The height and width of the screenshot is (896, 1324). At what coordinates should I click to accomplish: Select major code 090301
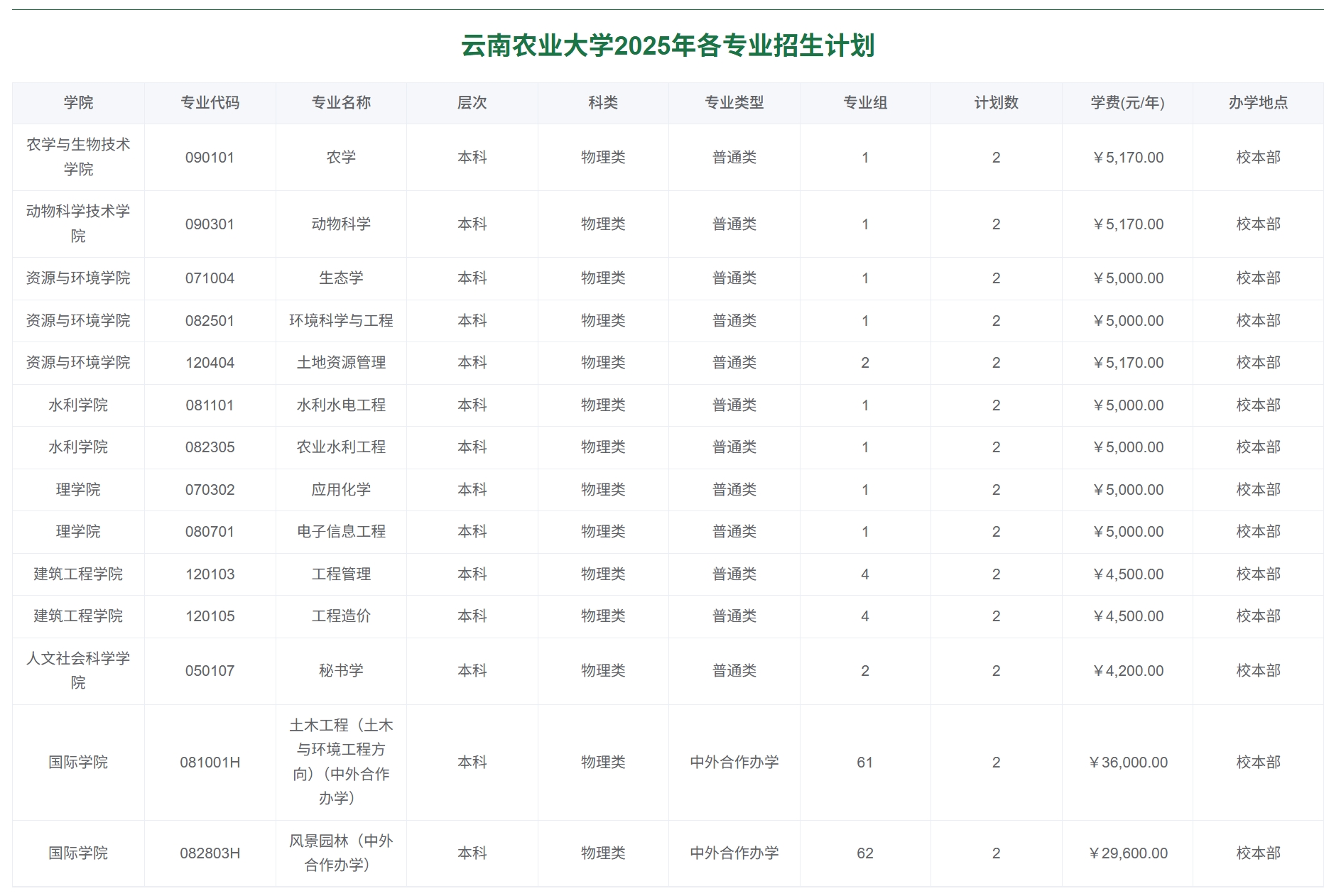point(210,224)
